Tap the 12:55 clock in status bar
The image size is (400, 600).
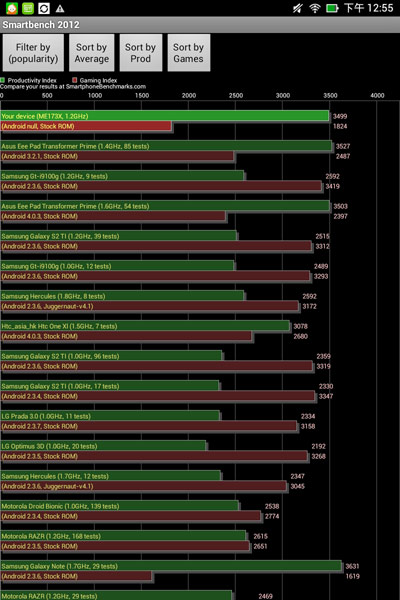point(379,8)
